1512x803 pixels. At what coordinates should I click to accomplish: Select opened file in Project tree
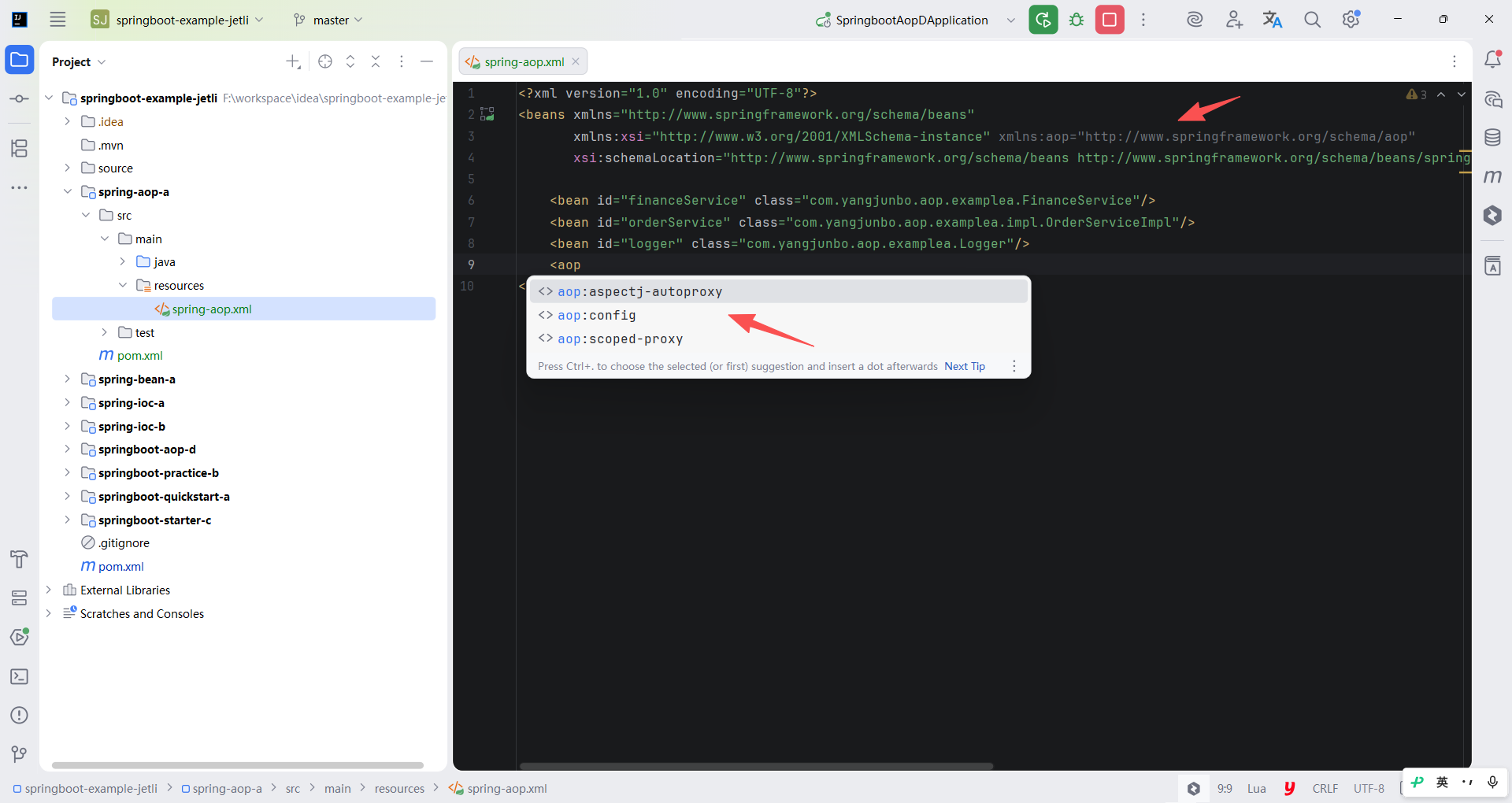[x=325, y=61]
